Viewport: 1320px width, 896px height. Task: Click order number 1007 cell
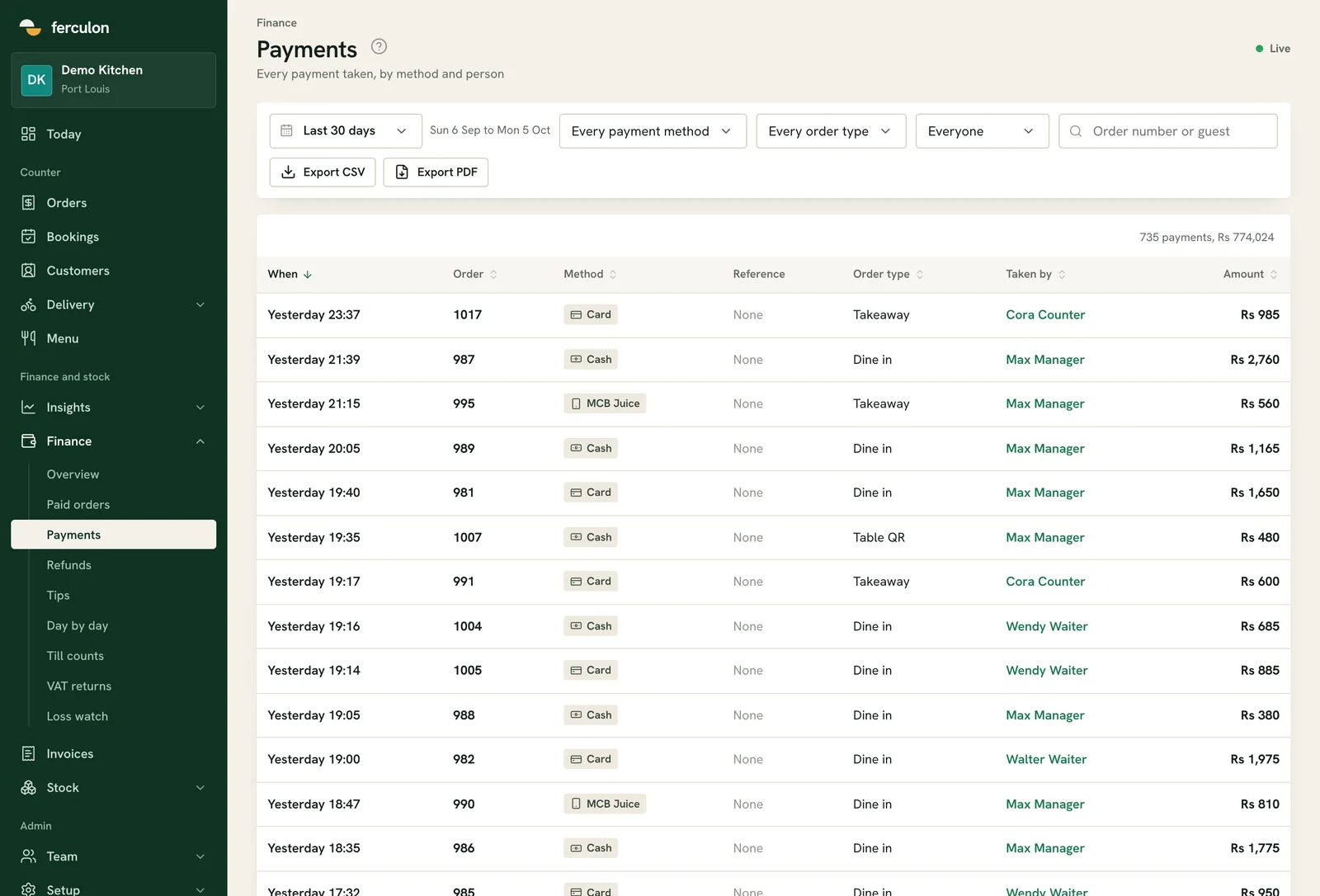pos(467,537)
